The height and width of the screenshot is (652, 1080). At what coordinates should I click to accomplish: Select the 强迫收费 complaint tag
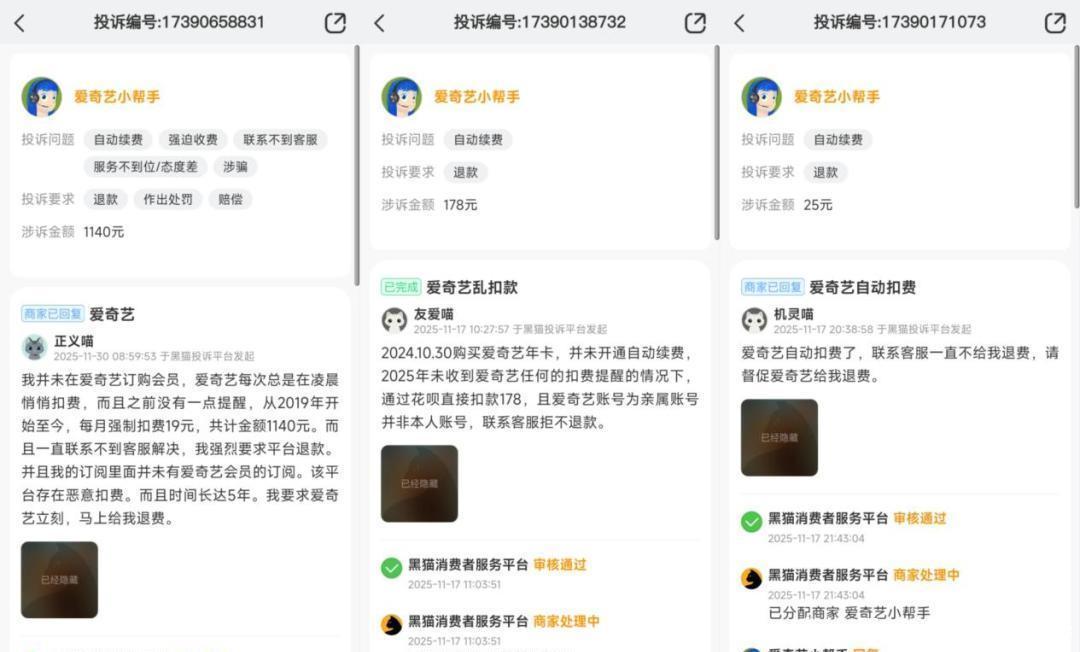pos(193,140)
